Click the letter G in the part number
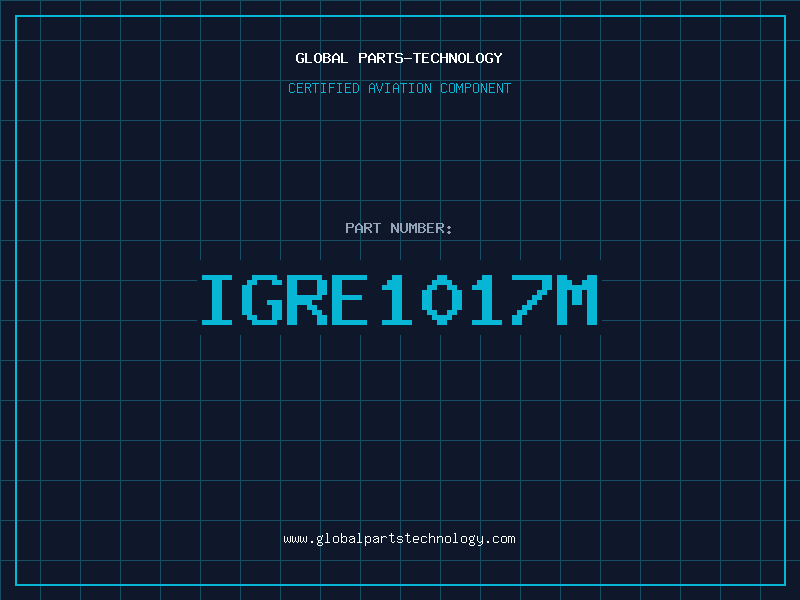The image size is (800, 600). pyautogui.click(x=263, y=299)
